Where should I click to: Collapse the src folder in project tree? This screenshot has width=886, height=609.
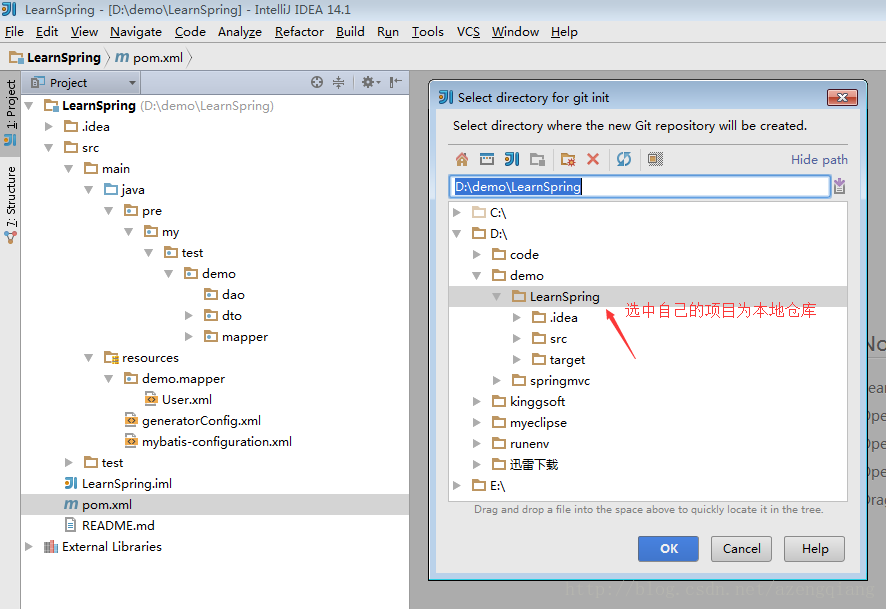coord(49,147)
